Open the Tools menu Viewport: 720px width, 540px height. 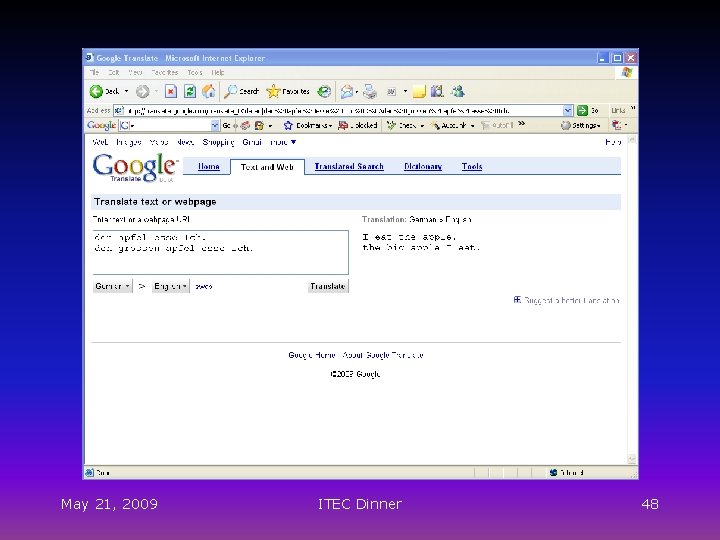coord(195,73)
